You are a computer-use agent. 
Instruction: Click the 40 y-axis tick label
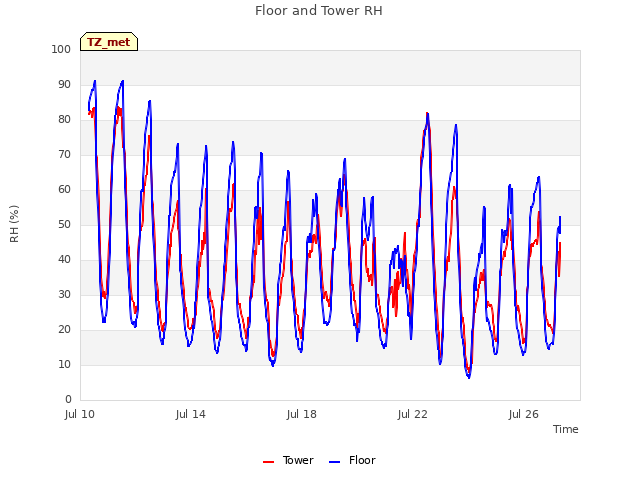point(64,260)
